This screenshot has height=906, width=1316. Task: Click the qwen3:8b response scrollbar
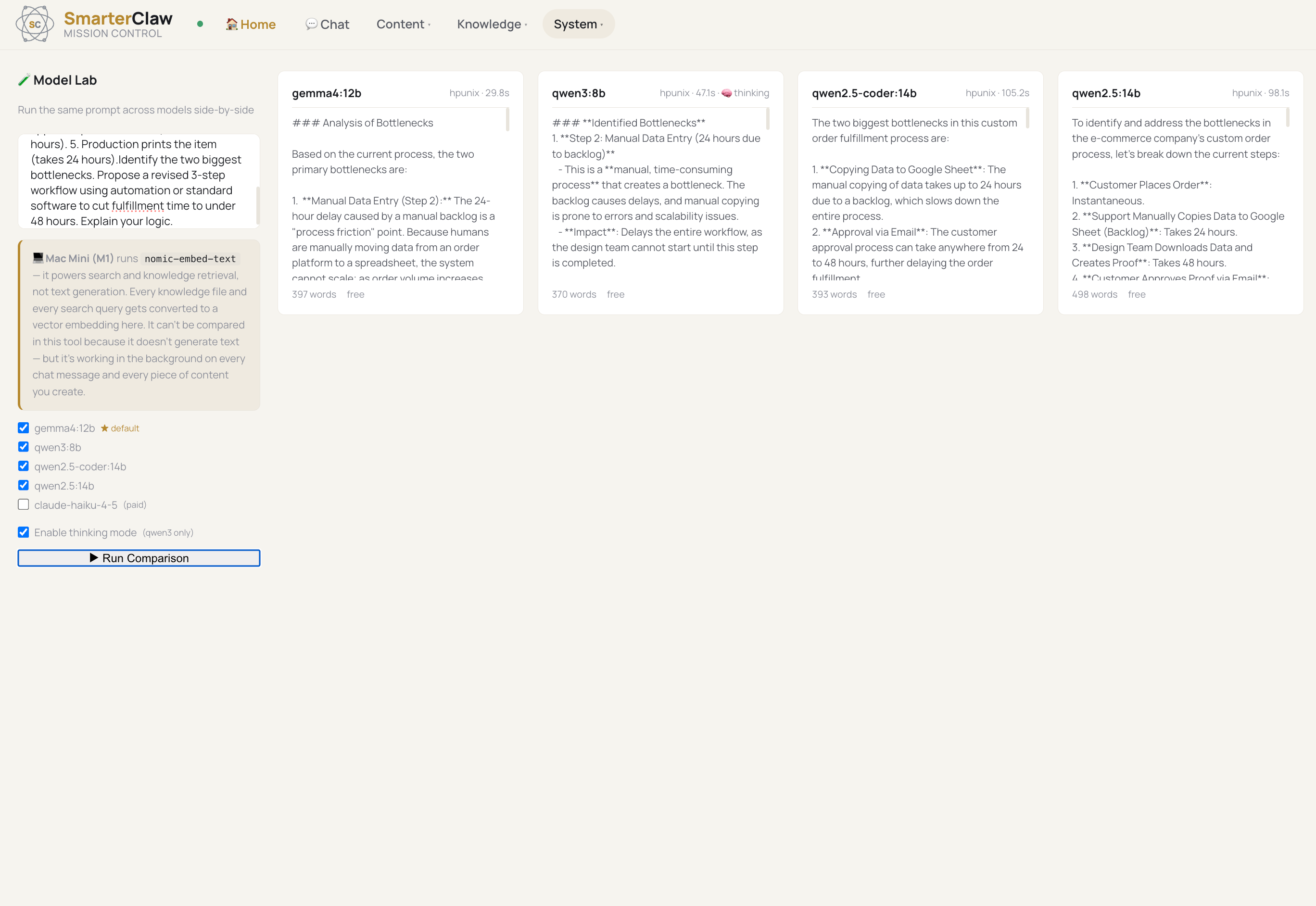click(767, 119)
